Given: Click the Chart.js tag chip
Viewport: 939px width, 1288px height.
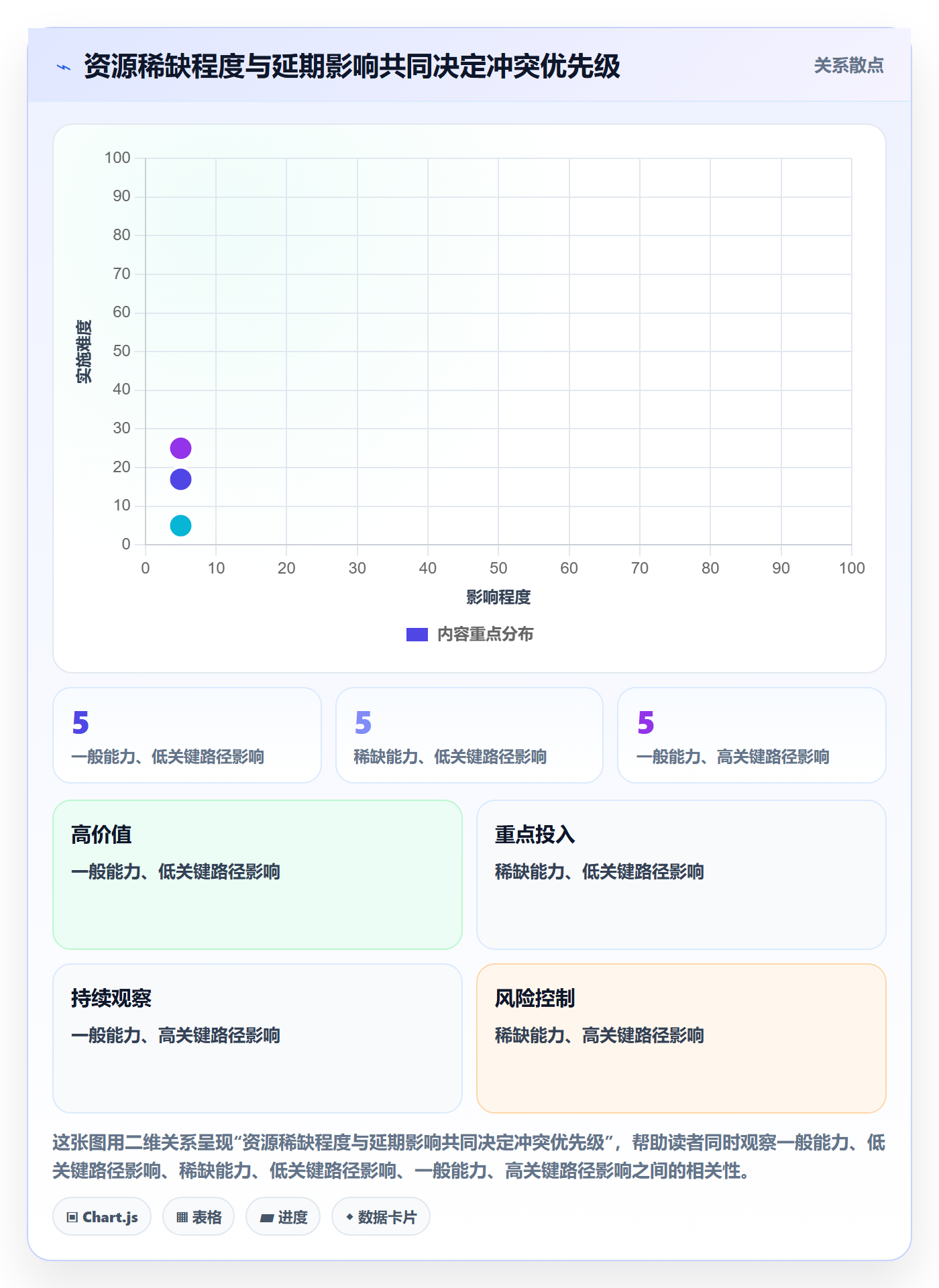Looking at the screenshot, I should [102, 1216].
